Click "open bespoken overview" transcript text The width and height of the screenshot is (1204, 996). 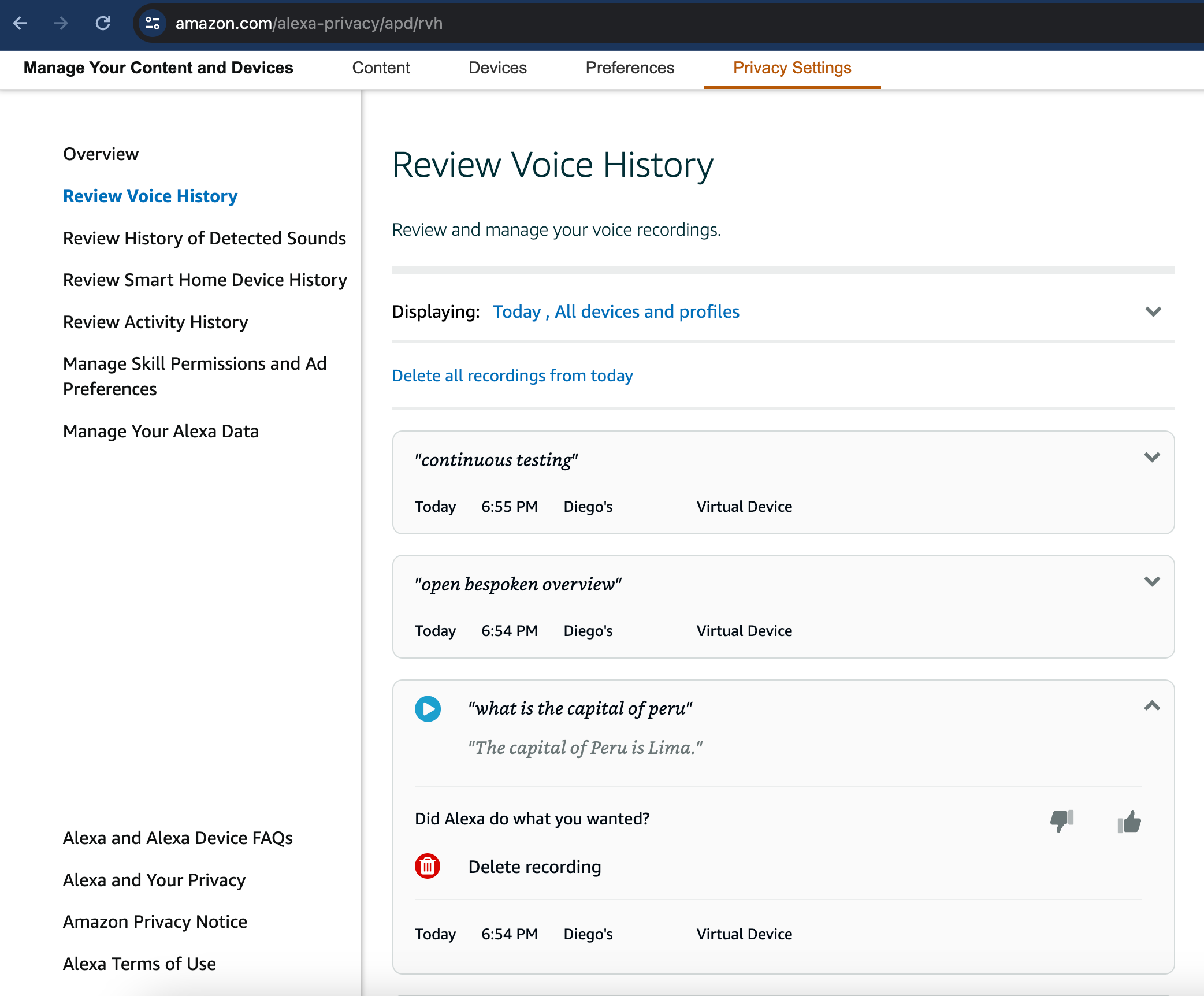[518, 584]
